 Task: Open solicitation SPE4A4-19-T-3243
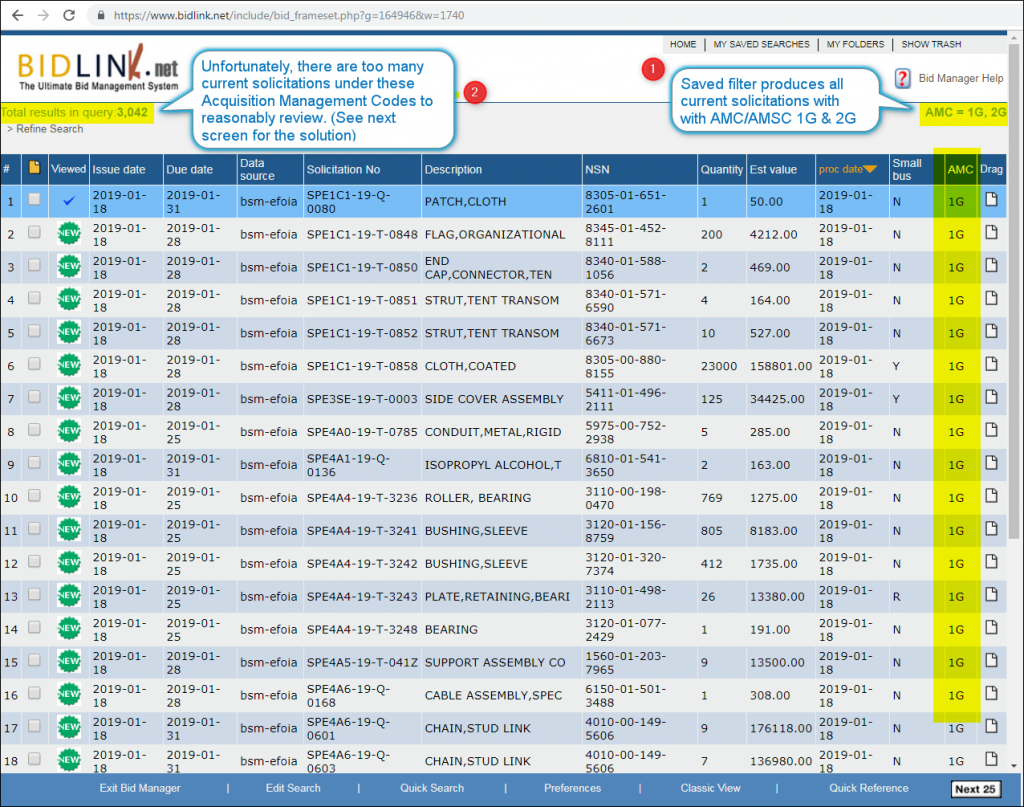tap(362, 596)
